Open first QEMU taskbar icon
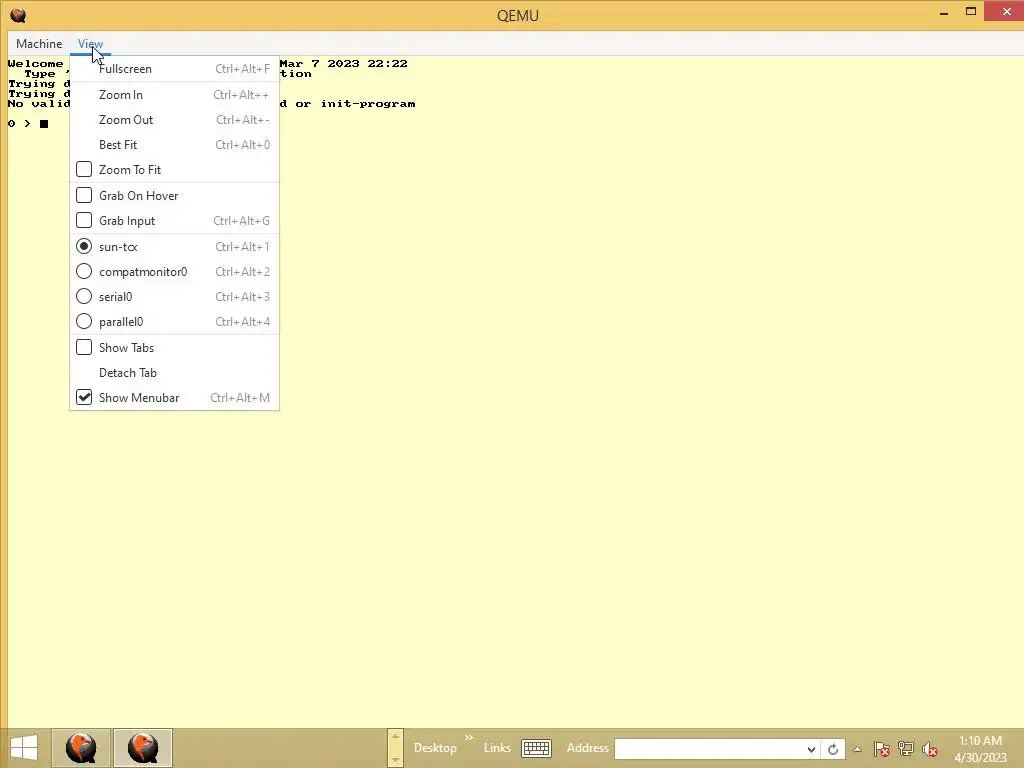This screenshot has width=1024, height=768. (81, 748)
